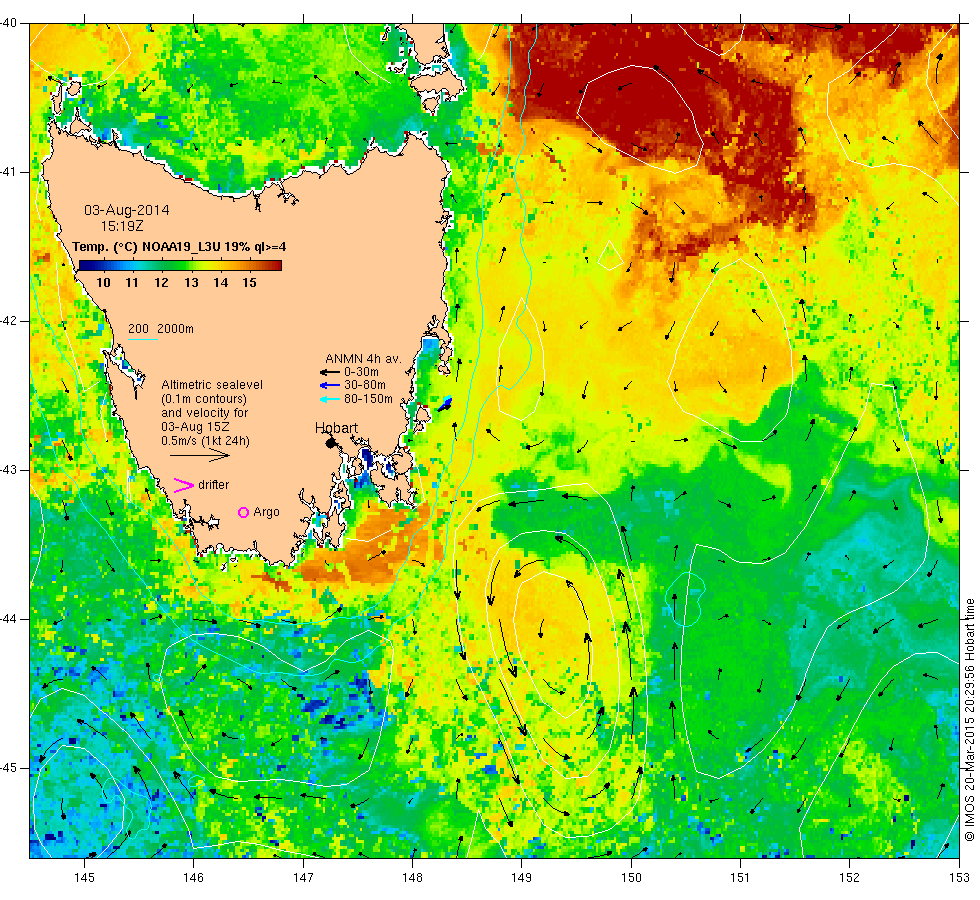Click the black Hobart location marker
Image resolution: width=980 pixels, height=900 pixels.
click(331, 443)
